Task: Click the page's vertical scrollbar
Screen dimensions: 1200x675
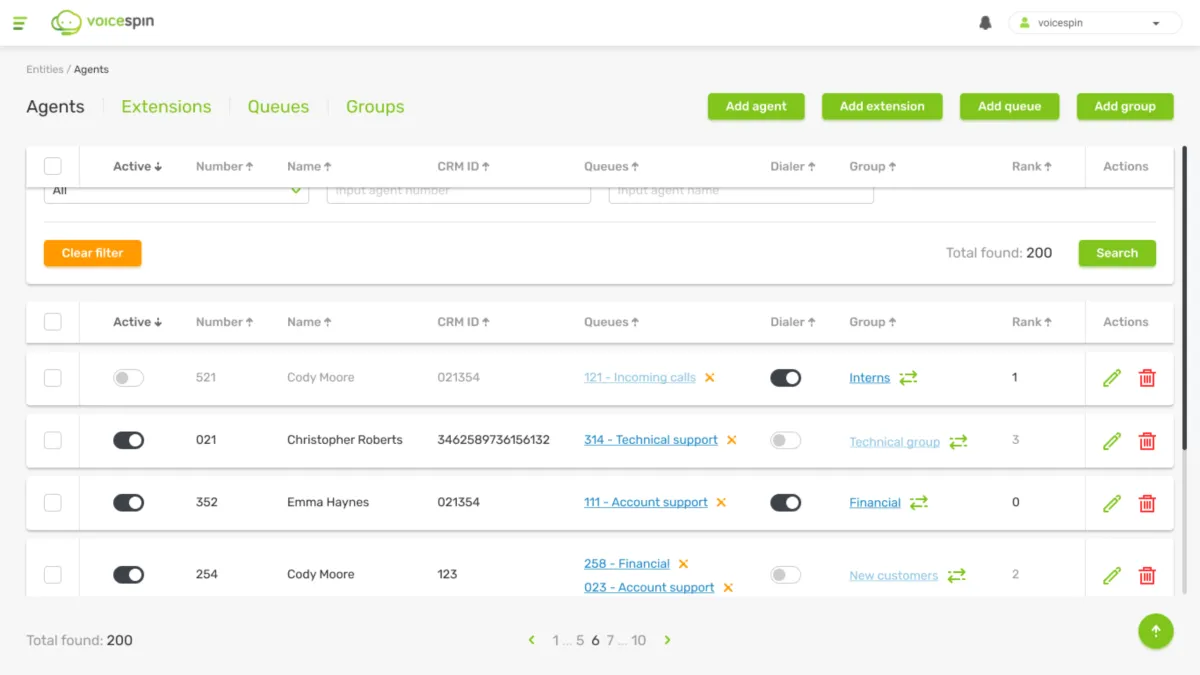Action: pos(1185,298)
